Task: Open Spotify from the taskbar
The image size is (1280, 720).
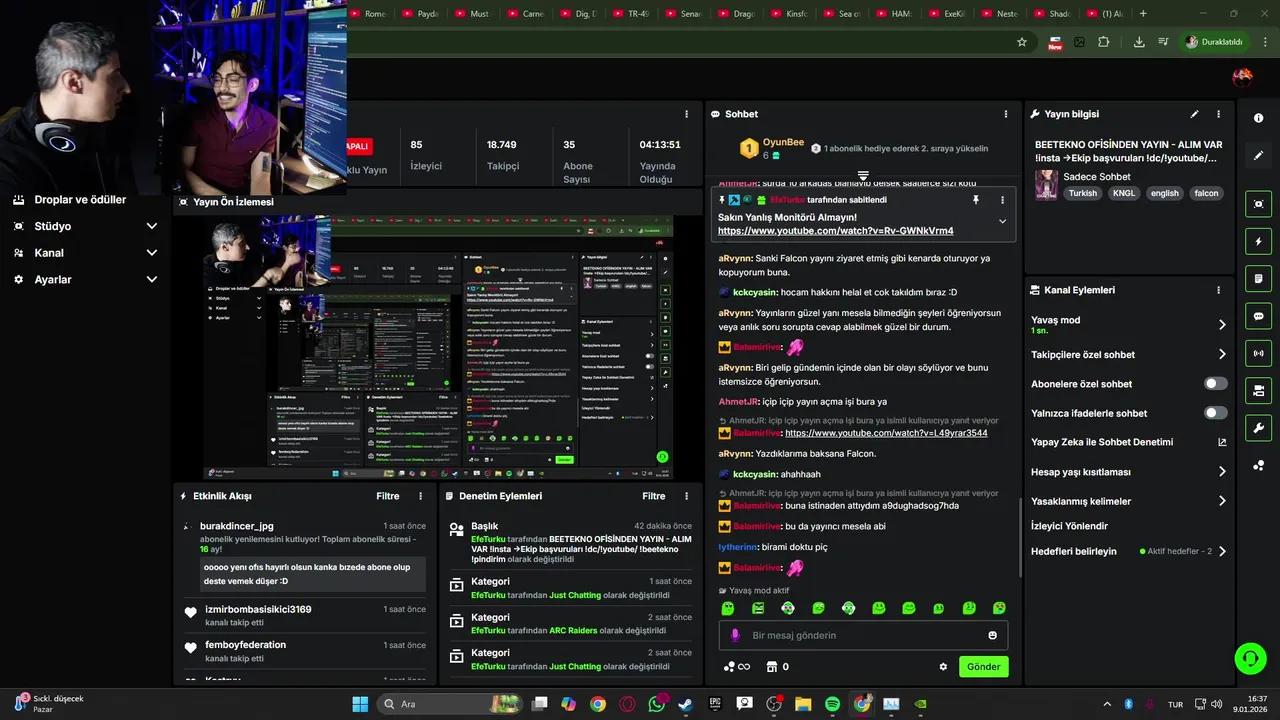Action: point(832,704)
